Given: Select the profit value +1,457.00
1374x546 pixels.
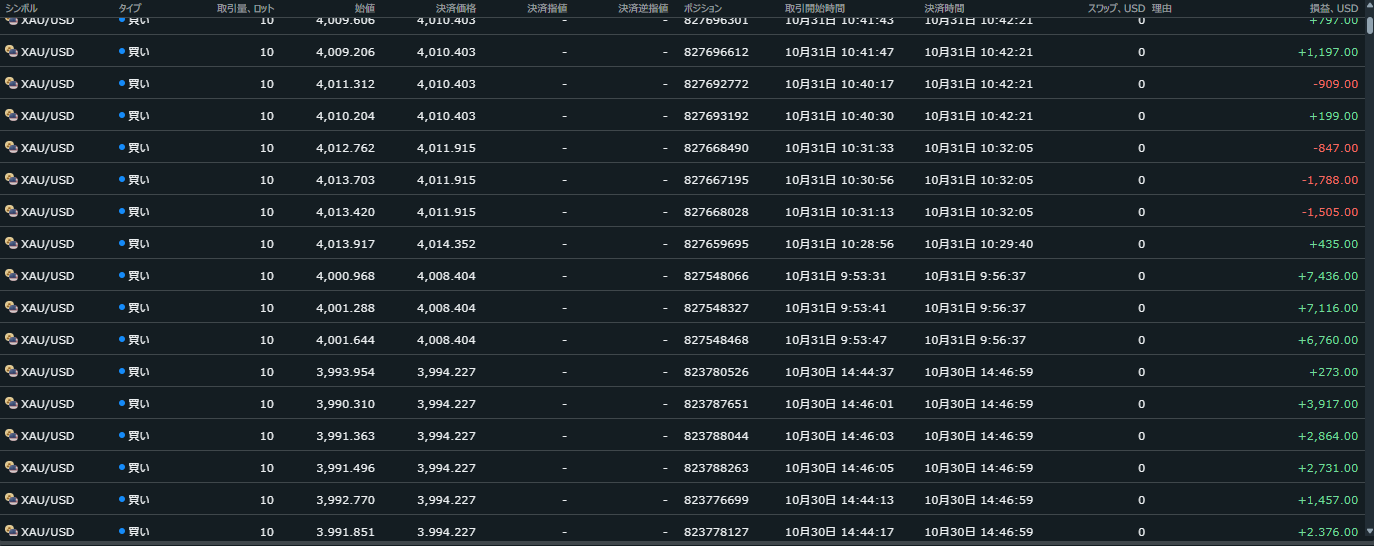Looking at the screenshot, I should click(x=1328, y=500).
